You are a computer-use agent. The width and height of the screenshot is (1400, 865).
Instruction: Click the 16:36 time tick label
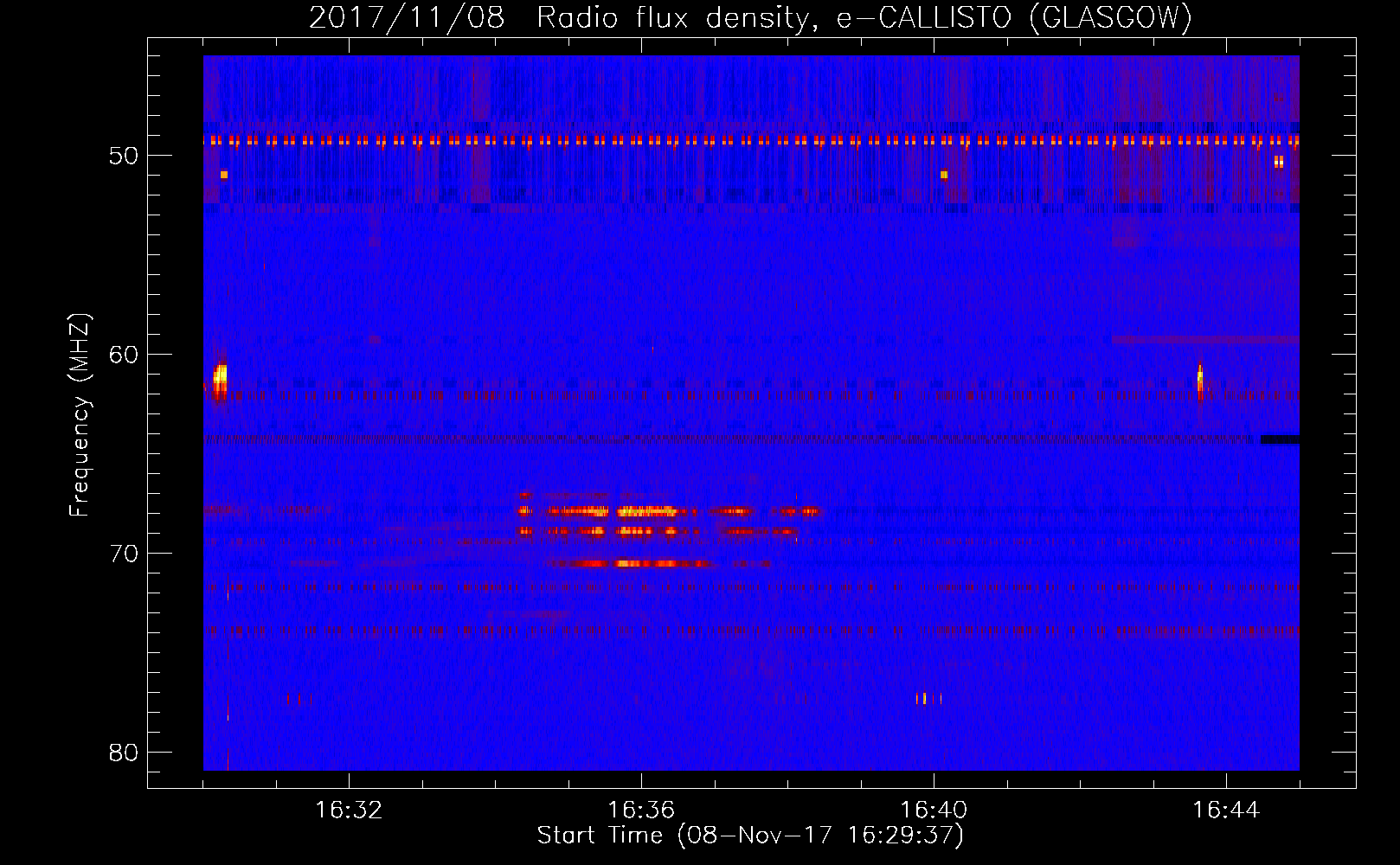641,811
